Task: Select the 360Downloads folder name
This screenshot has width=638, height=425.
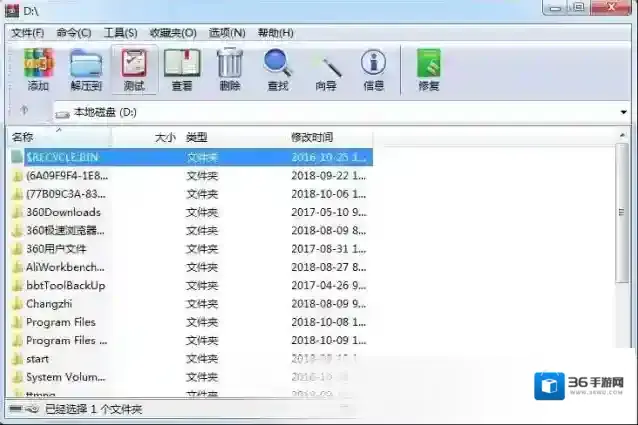Action: click(63, 213)
